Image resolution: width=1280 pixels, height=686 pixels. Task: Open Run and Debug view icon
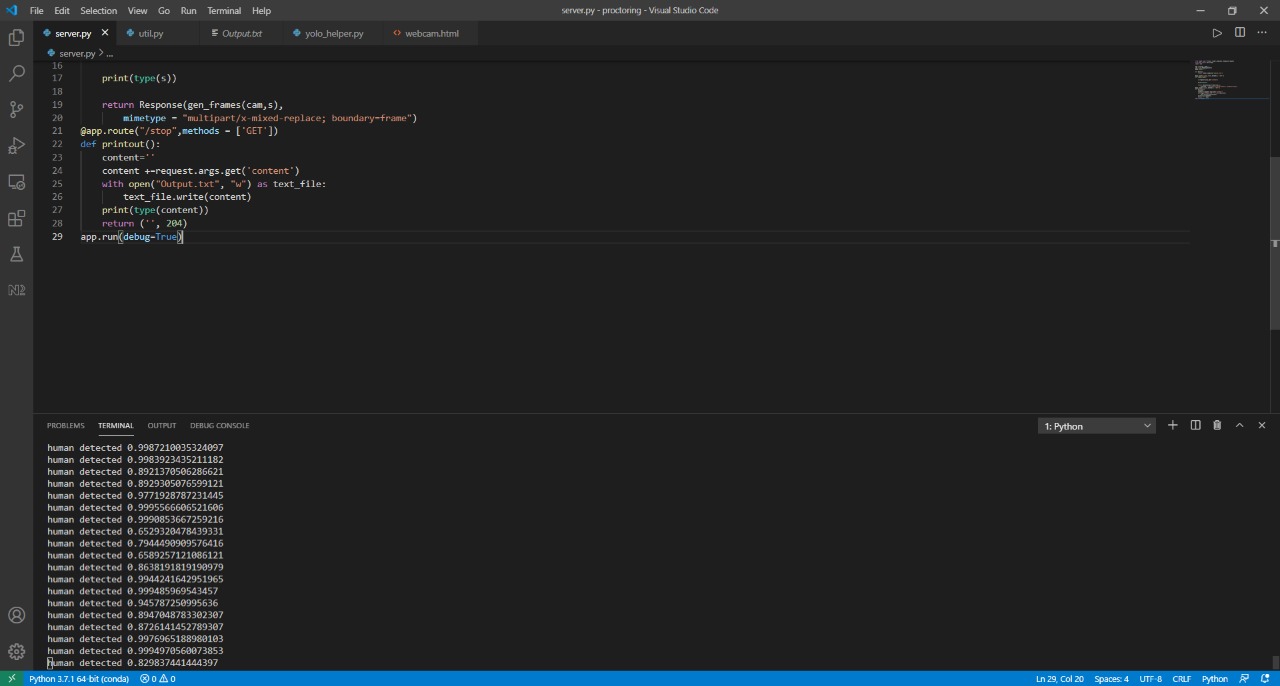[16, 146]
